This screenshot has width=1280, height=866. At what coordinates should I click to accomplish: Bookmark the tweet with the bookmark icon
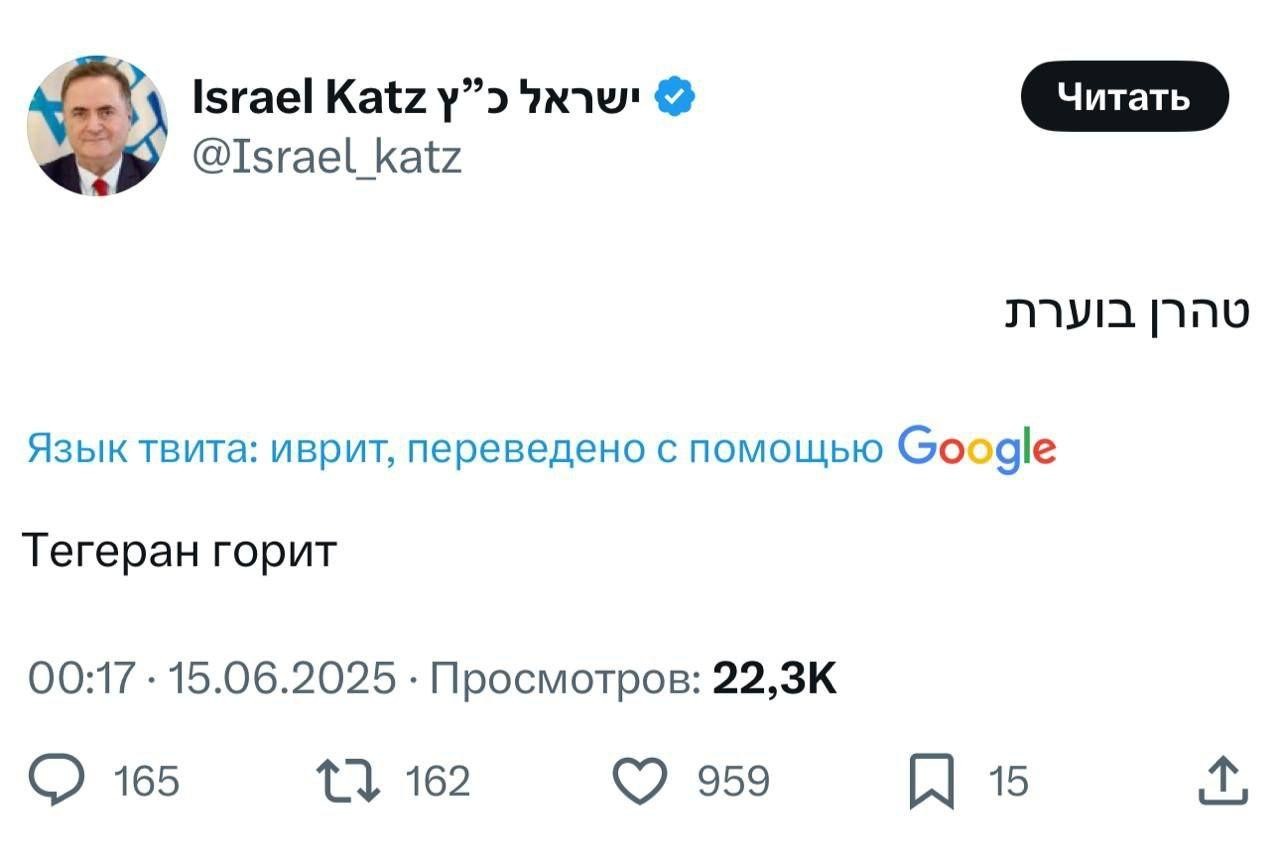[x=931, y=781]
